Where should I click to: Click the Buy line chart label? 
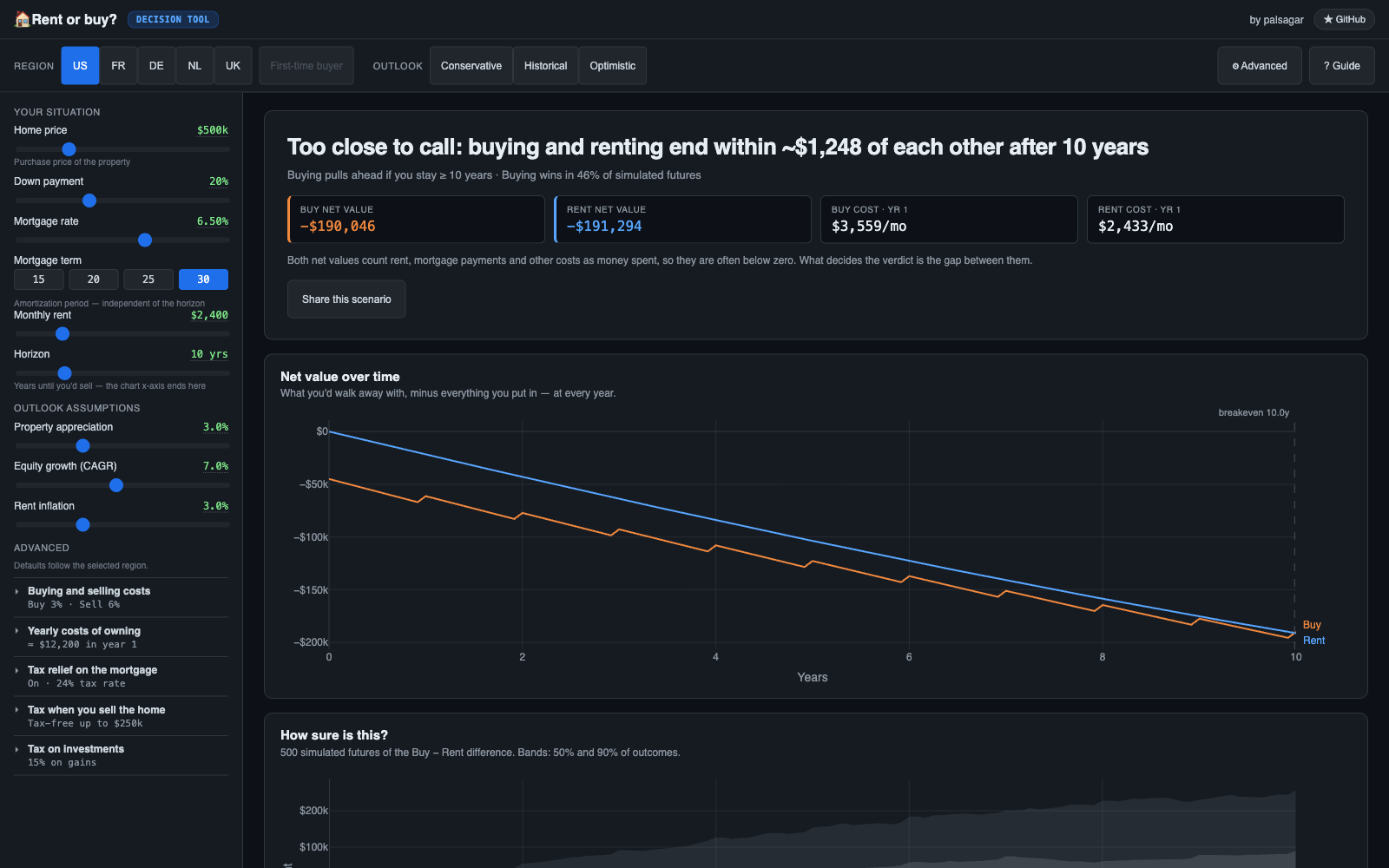point(1312,625)
